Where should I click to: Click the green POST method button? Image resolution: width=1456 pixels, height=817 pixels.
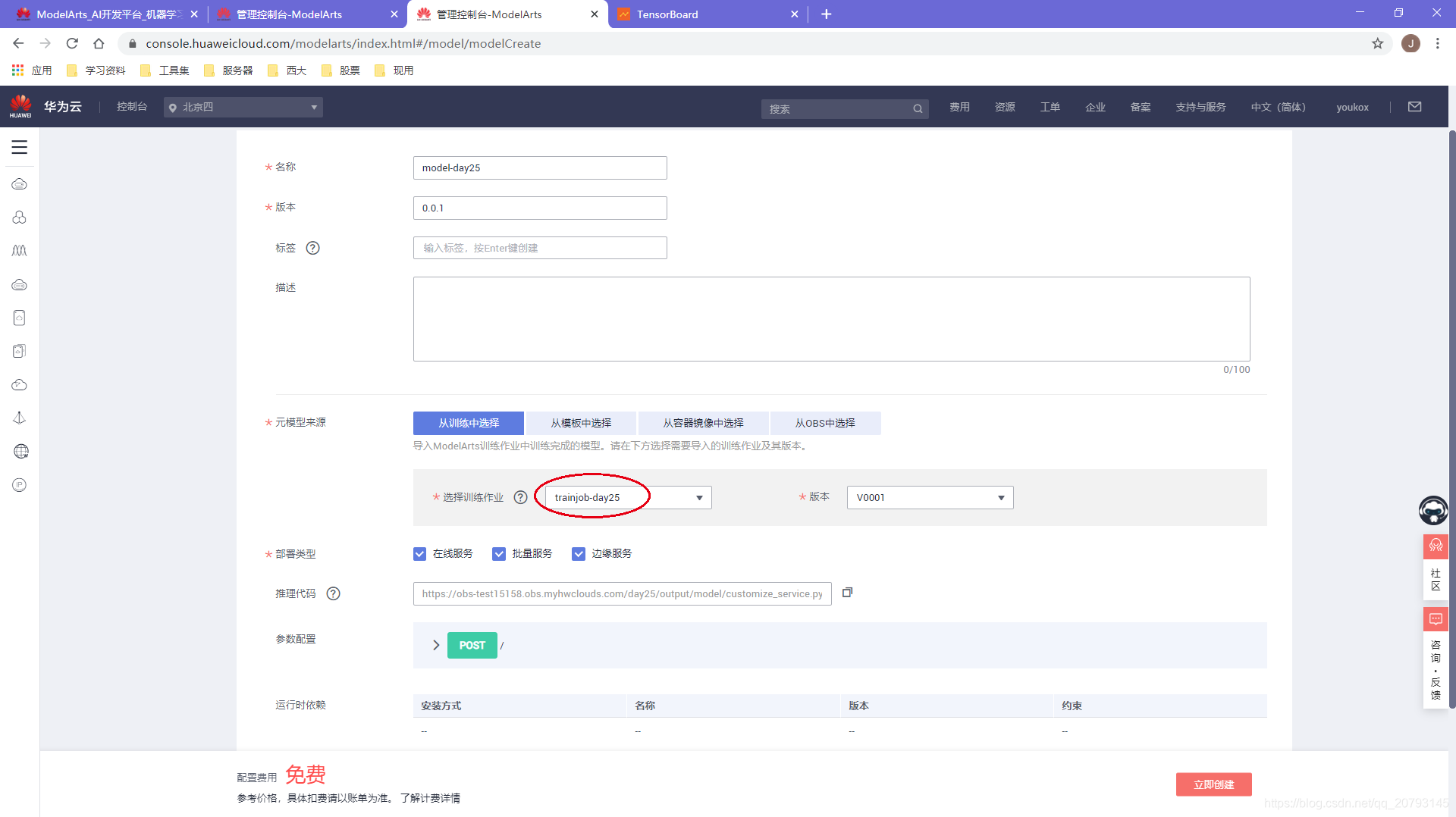pyautogui.click(x=472, y=645)
